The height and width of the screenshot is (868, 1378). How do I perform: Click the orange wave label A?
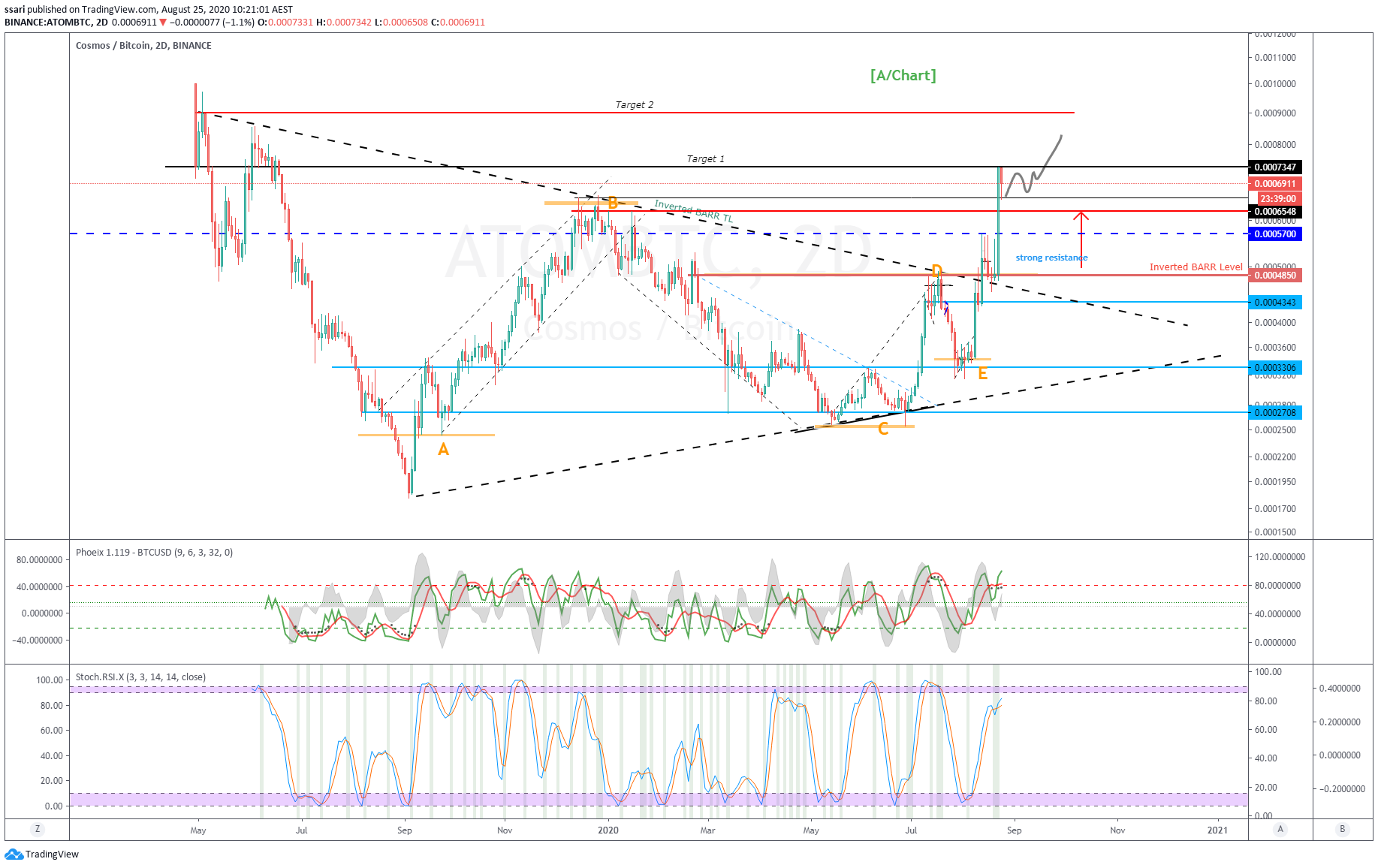tap(443, 450)
